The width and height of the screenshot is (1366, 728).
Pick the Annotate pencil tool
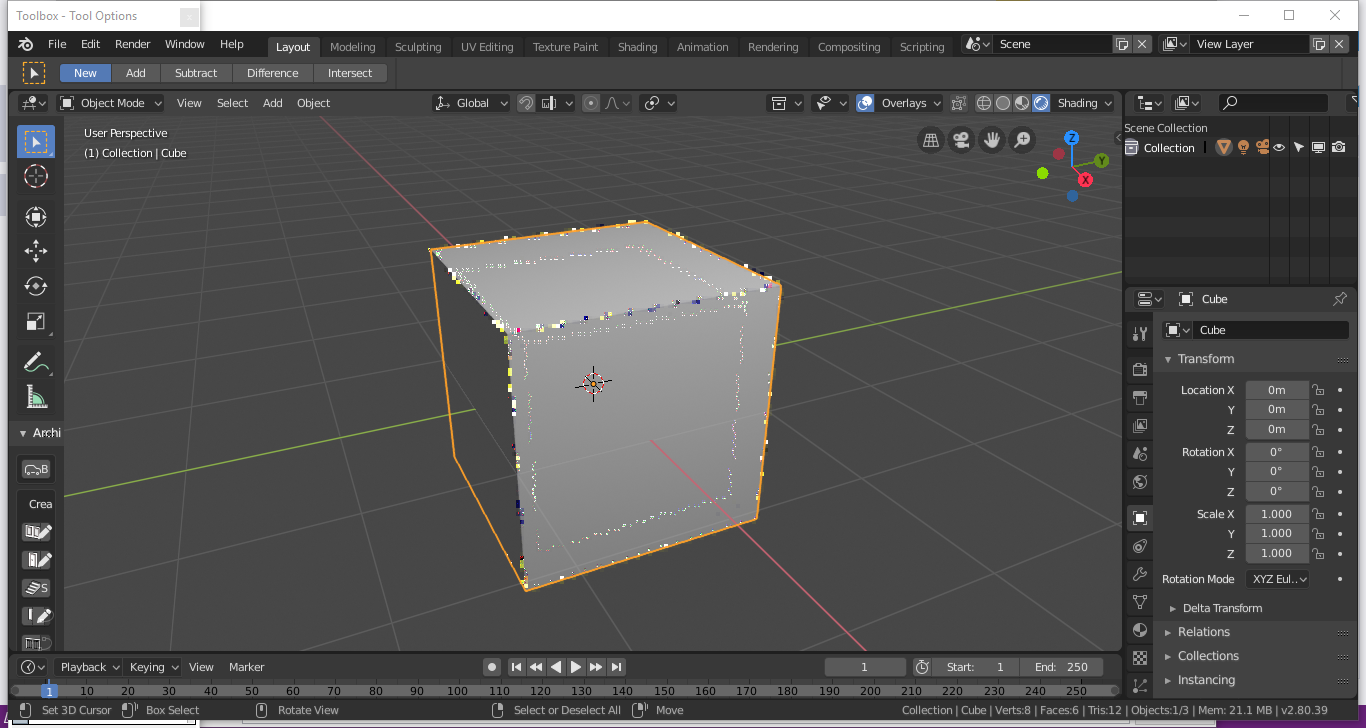click(36, 362)
